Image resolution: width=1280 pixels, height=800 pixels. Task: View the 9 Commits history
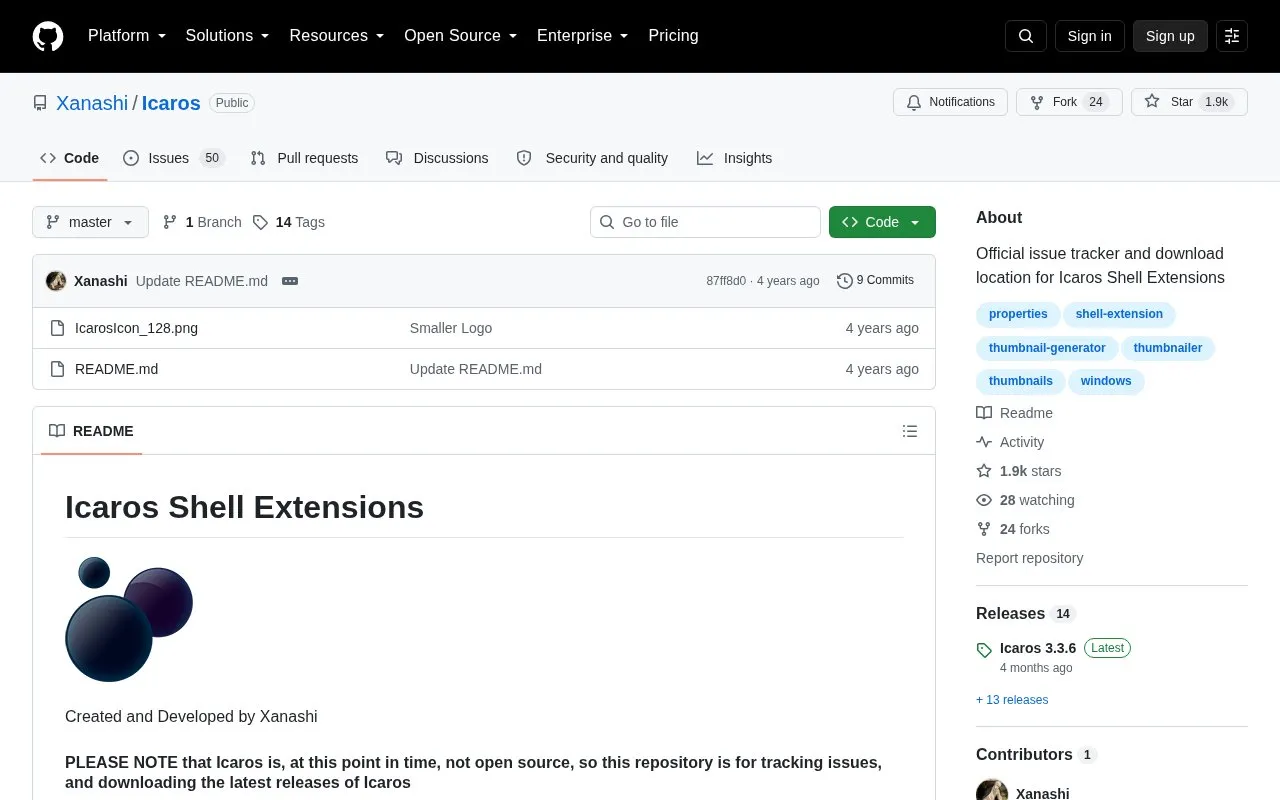coord(875,281)
